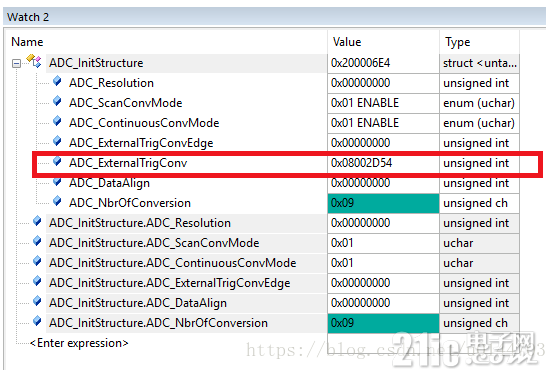Select the ADC_ExternalTrigConv row name
This screenshot has height=374, width=546.
coord(128,163)
